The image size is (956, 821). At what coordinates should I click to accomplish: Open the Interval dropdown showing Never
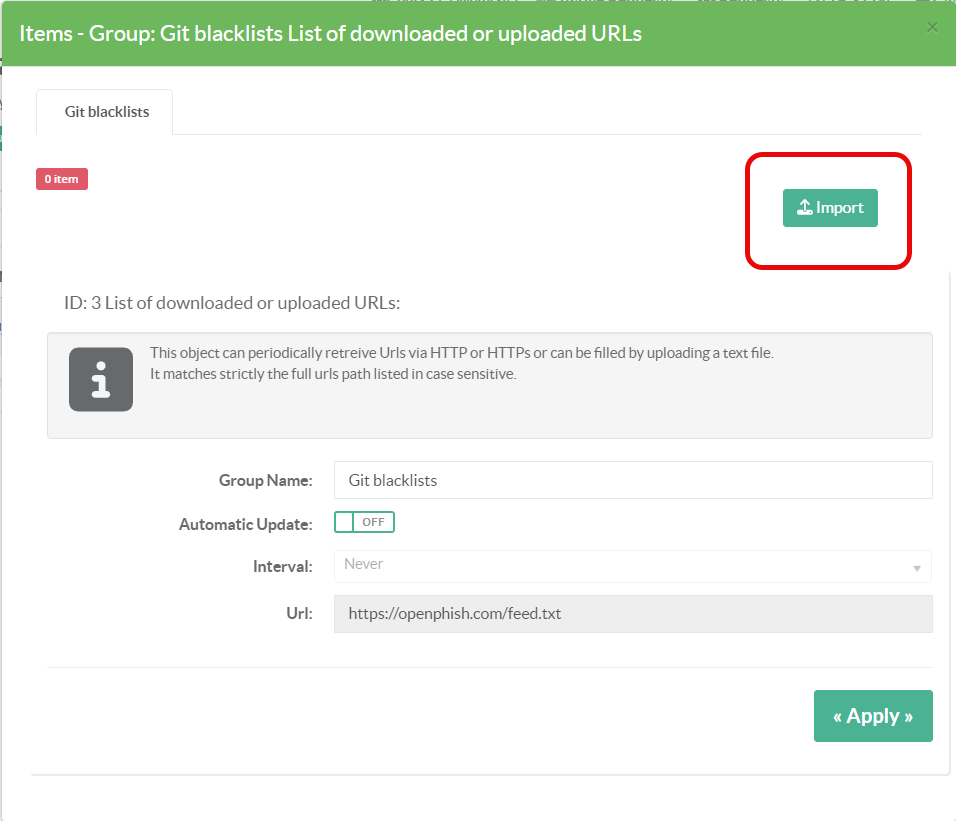pos(632,566)
